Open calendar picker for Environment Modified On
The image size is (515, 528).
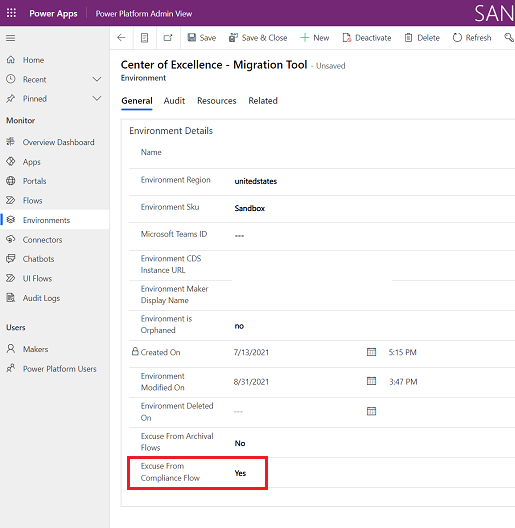(x=371, y=381)
